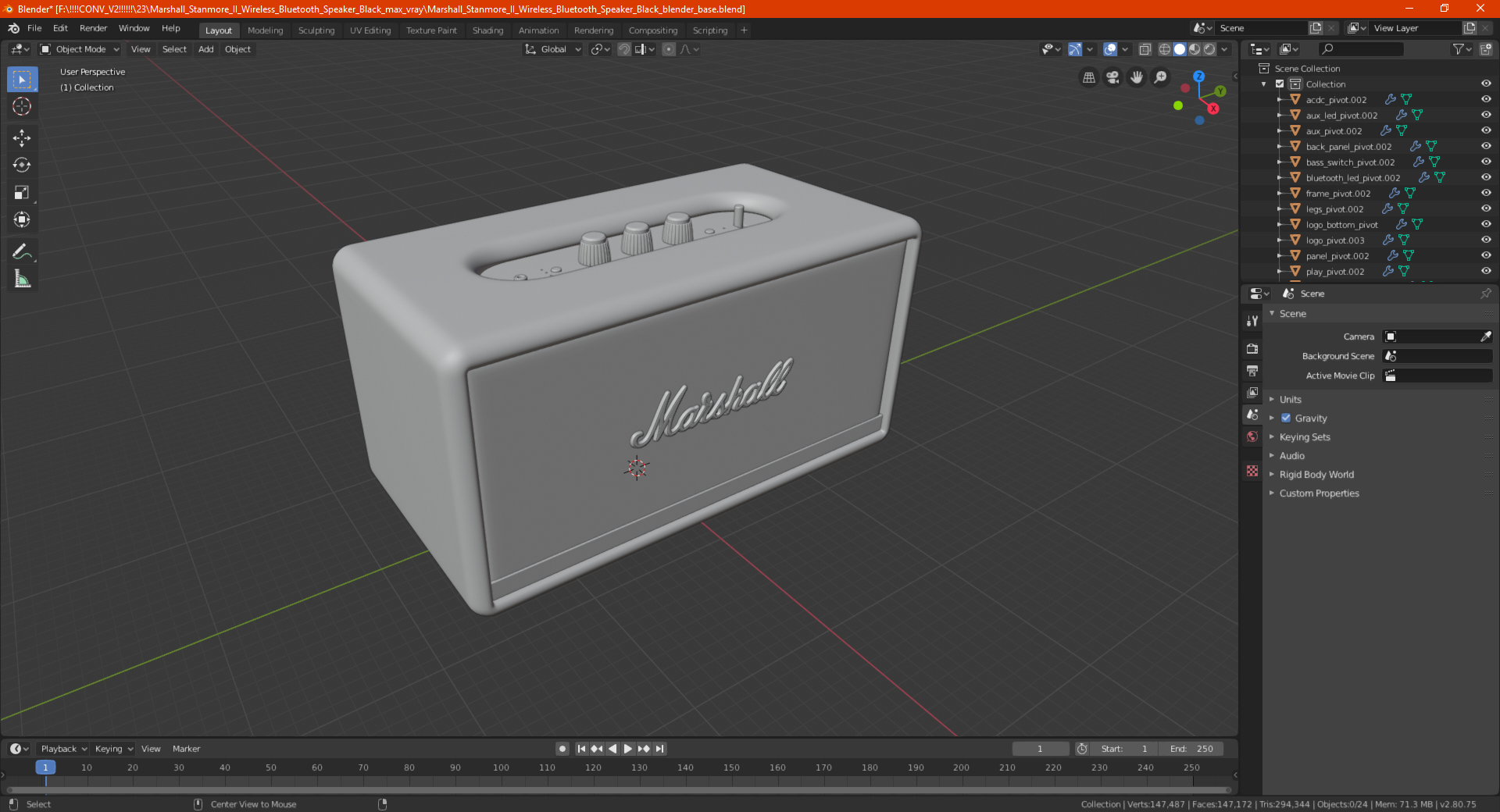Switch to the Modeling workspace tab

point(265,30)
